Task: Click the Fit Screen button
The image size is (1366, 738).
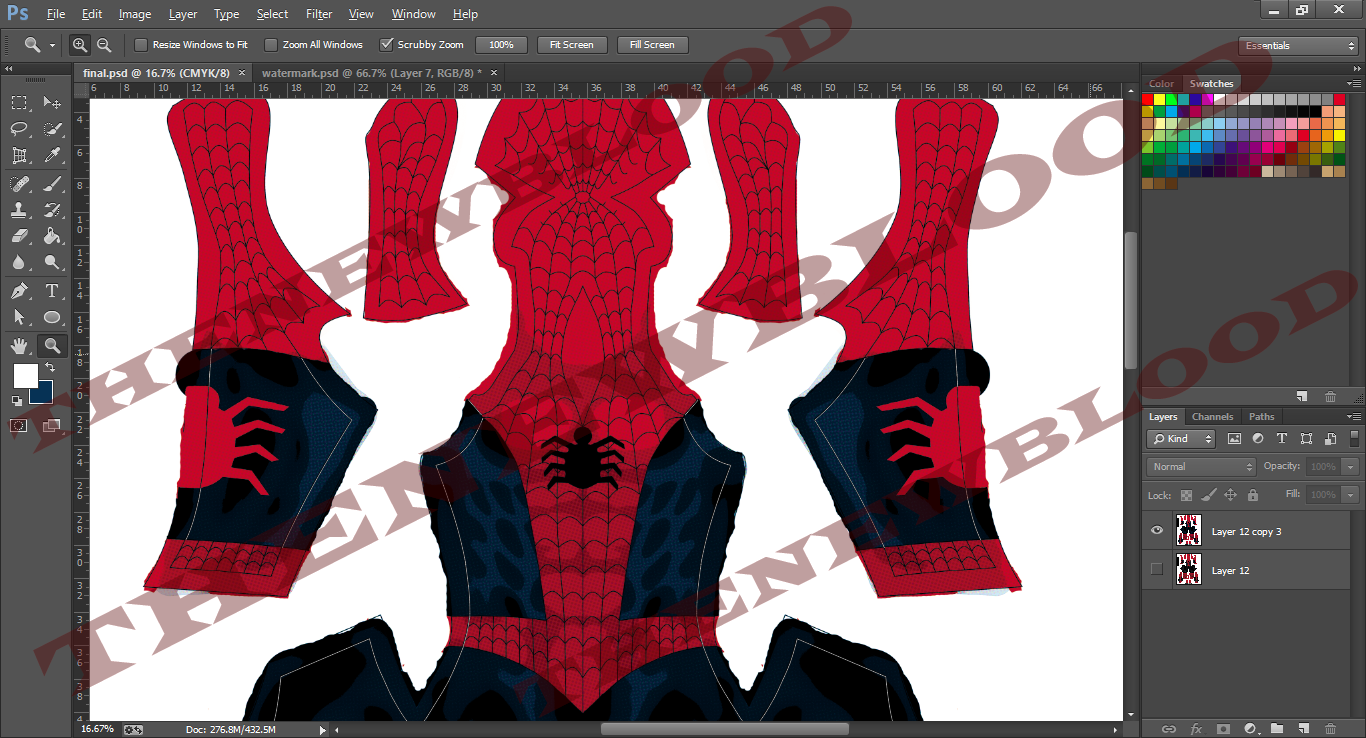Action: click(572, 45)
